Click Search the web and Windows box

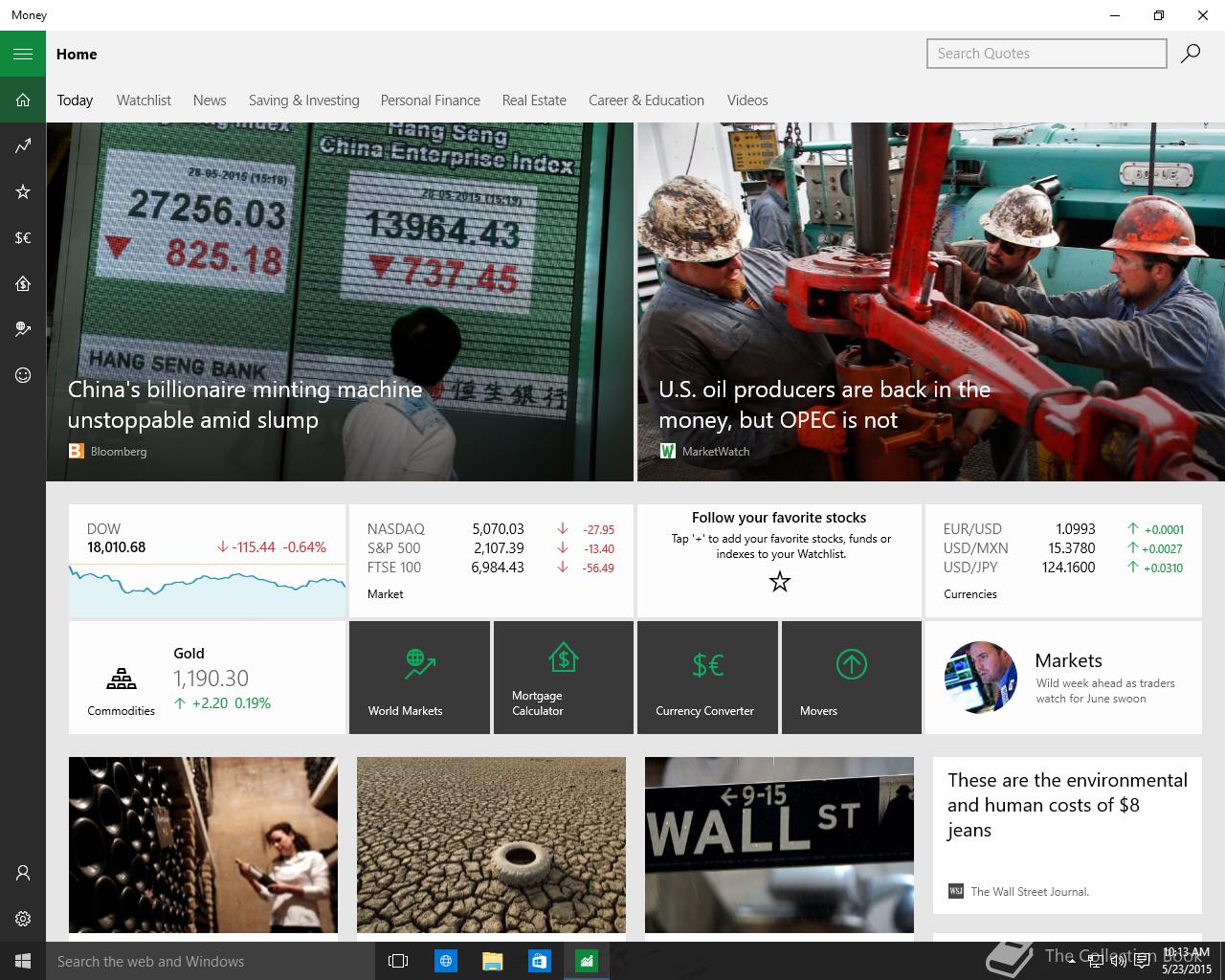(x=210, y=961)
